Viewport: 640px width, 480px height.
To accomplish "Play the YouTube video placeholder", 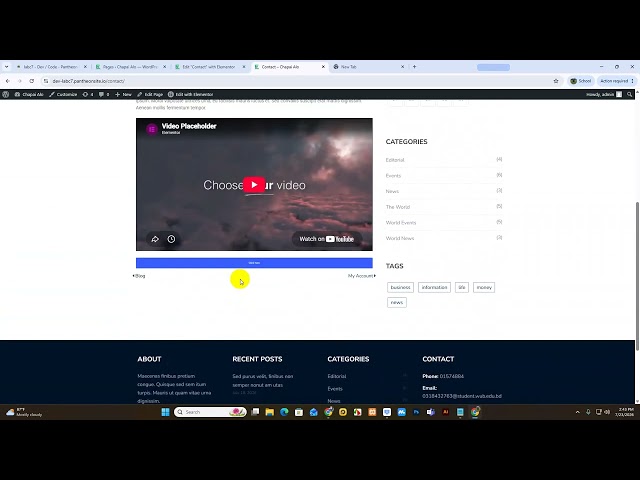I will click(254, 184).
